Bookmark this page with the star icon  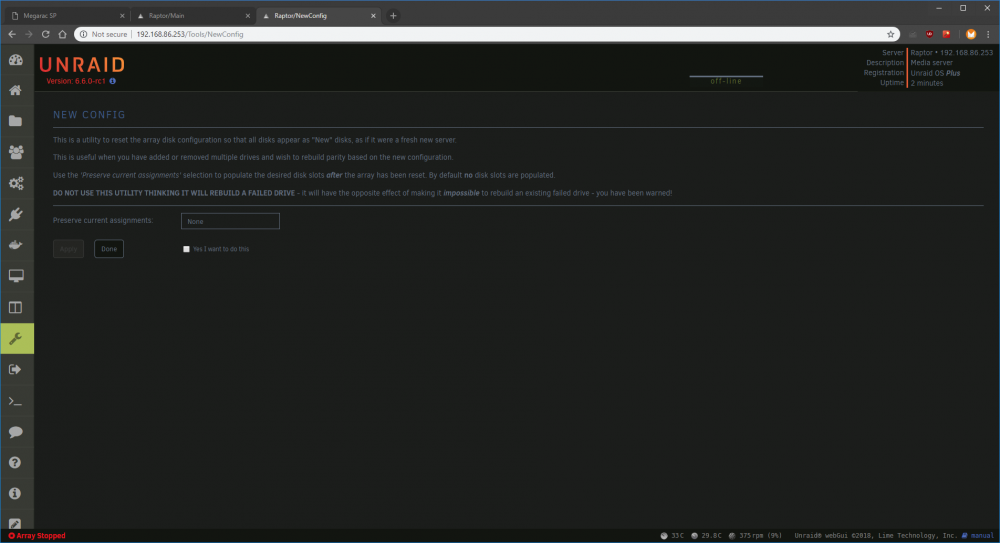click(x=890, y=34)
